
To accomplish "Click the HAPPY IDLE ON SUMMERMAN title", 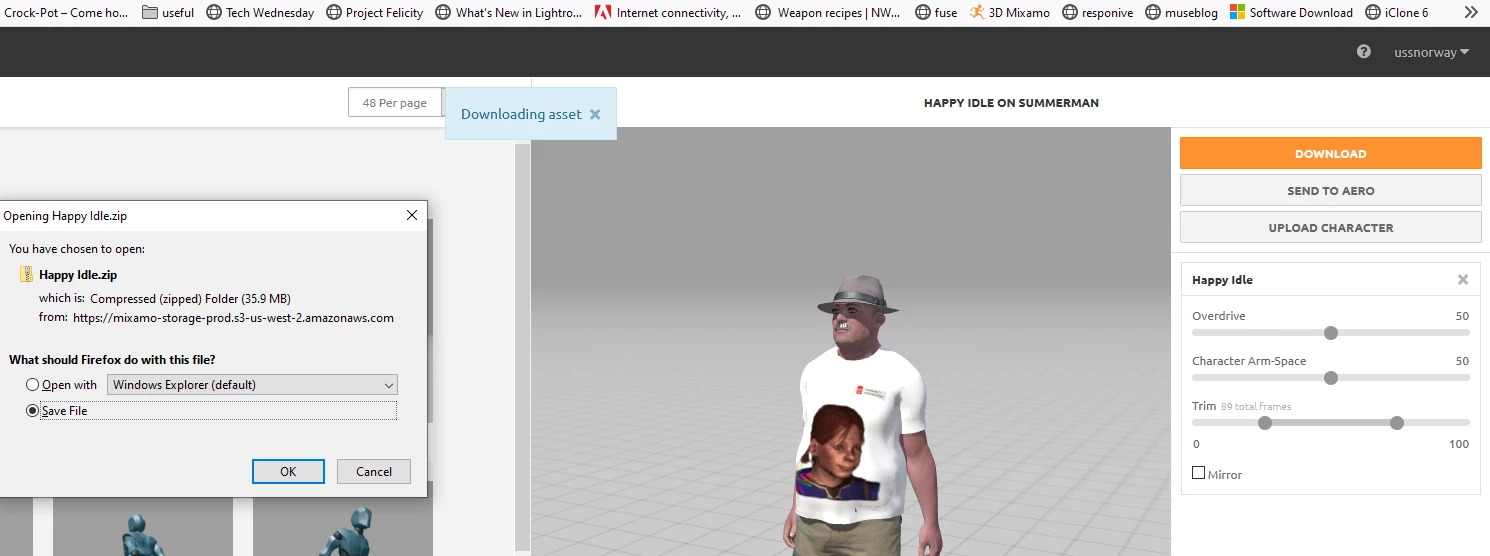I will pyautogui.click(x=1011, y=103).
